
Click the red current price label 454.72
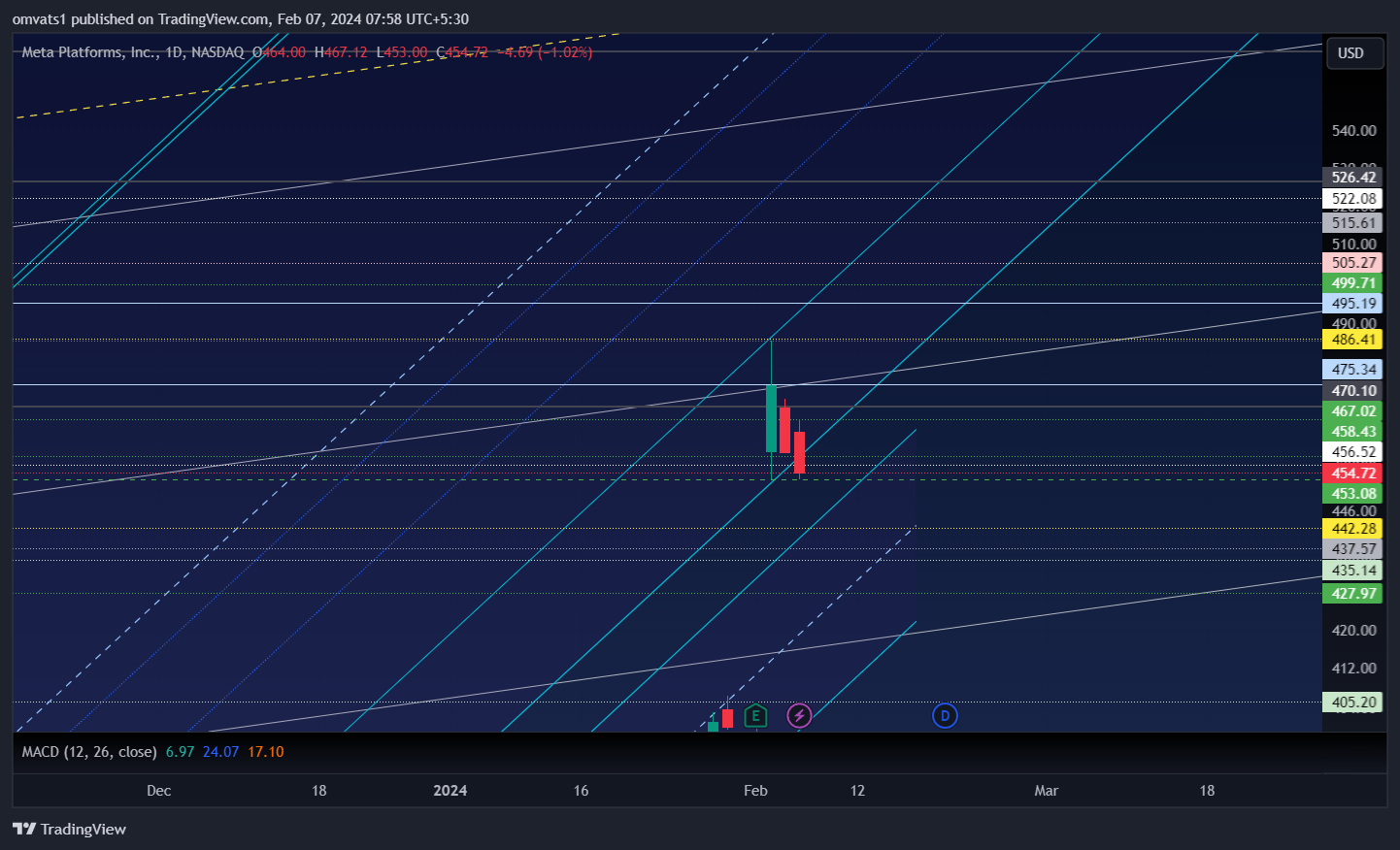[1352, 474]
